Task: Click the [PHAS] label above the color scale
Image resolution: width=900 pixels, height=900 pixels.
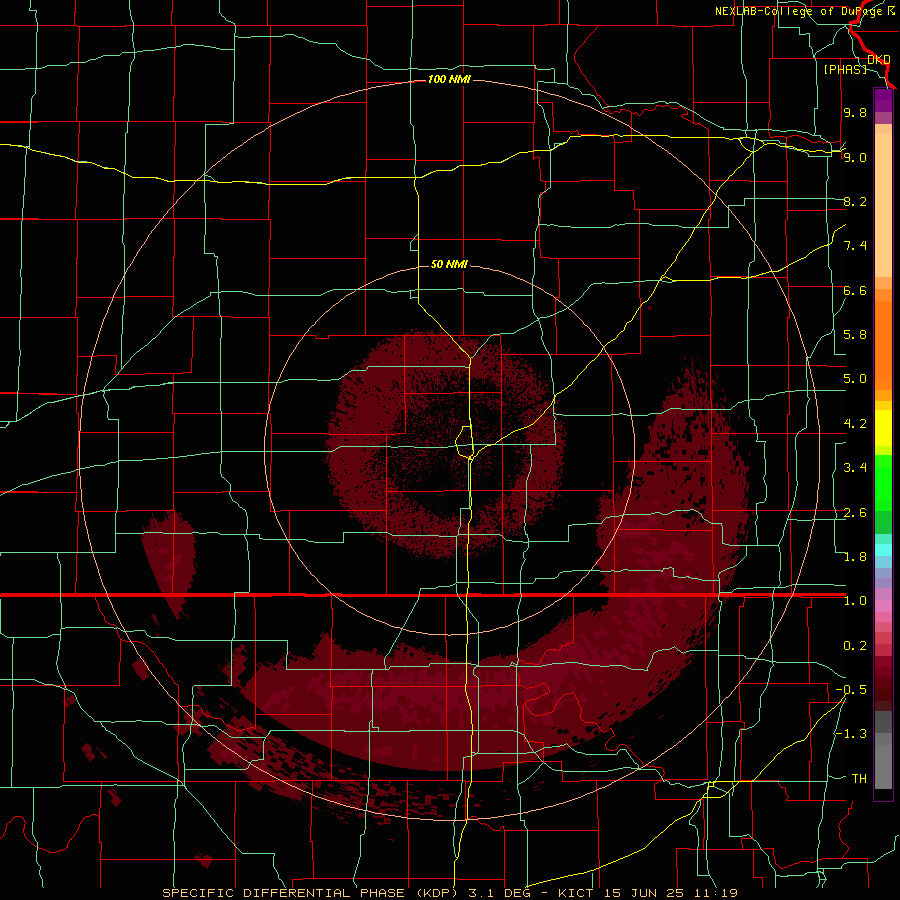Action: coord(845,69)
